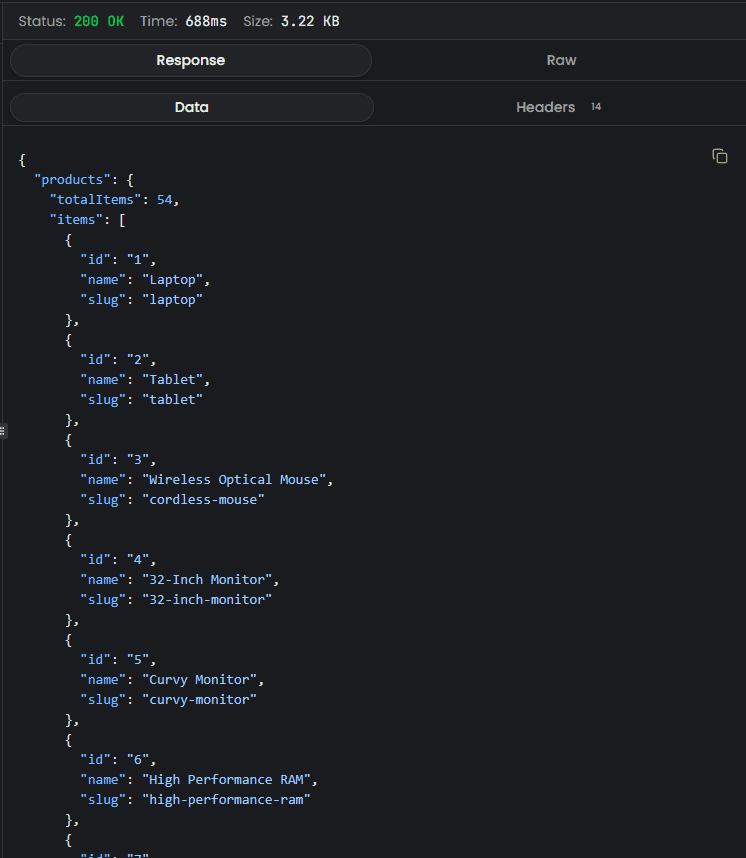Click the "items" array key
The width and height of the screenshot is (746, 858).
[76, 219]
